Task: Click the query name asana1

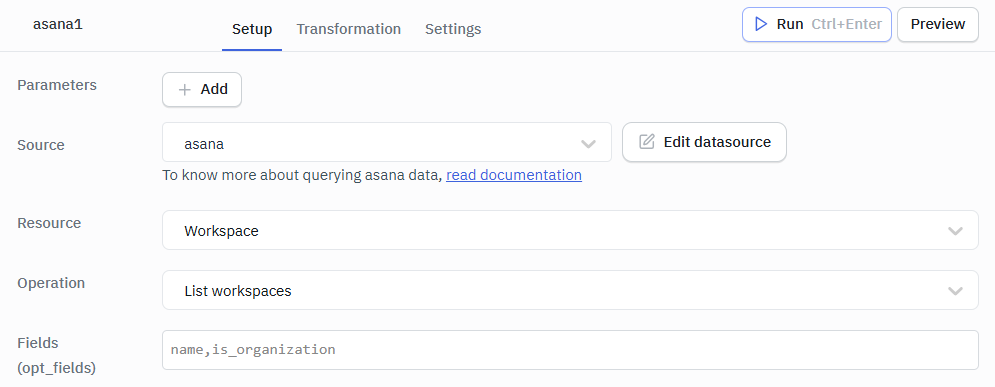Action: (x=58, y=25)
